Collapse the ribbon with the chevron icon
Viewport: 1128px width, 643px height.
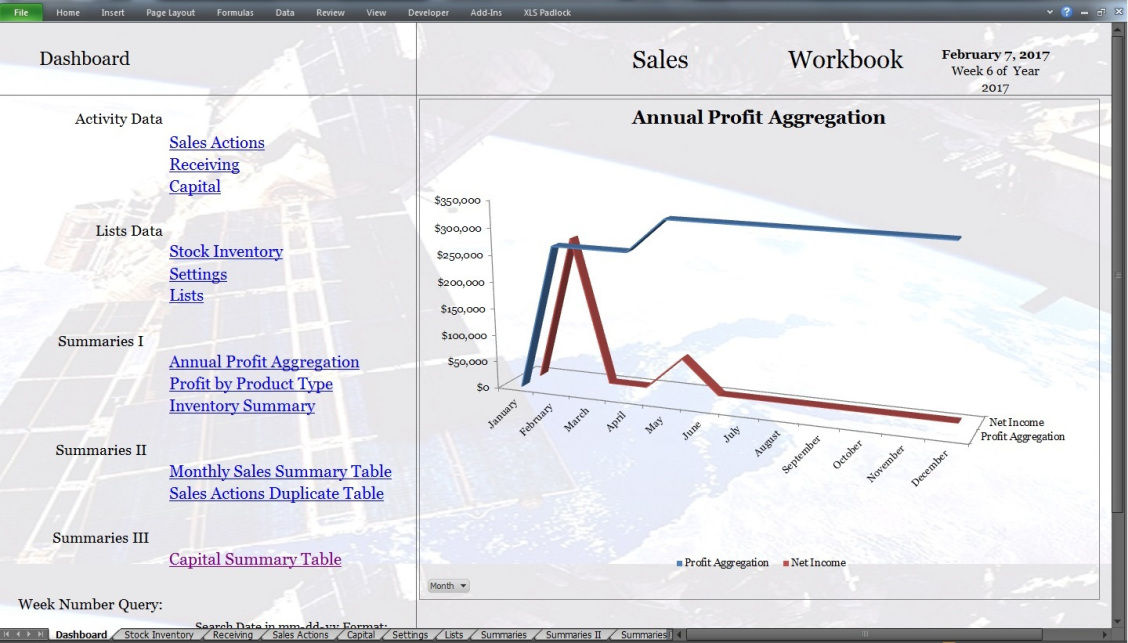click(1050, 12)
